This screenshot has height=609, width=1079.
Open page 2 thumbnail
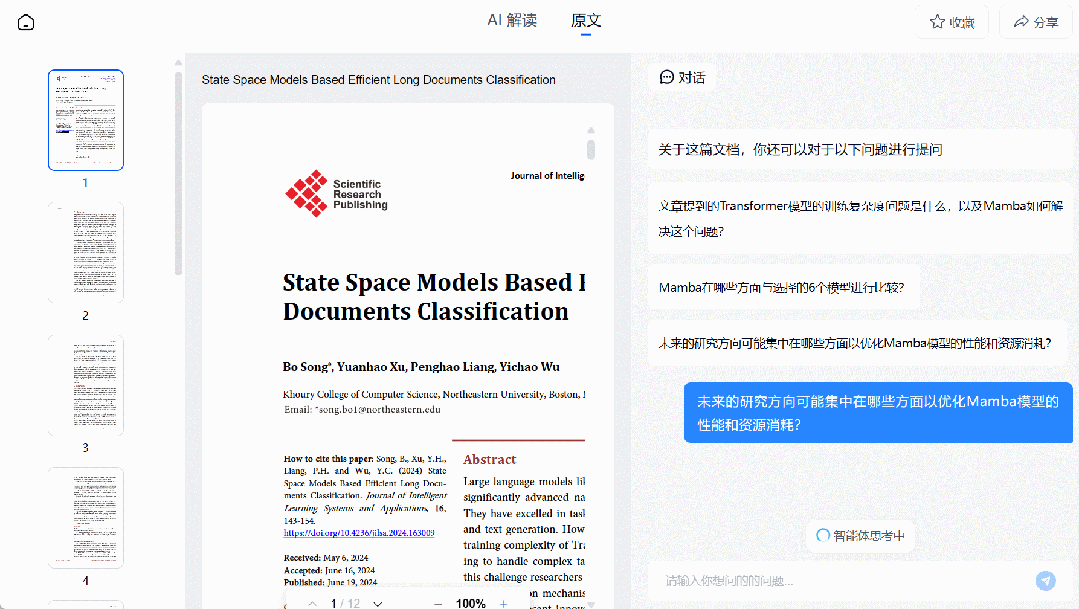point(86,252)
